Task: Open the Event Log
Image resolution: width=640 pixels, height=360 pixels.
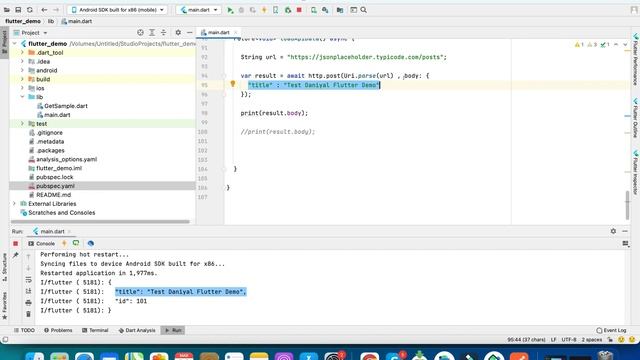Action: click(611, 330)
